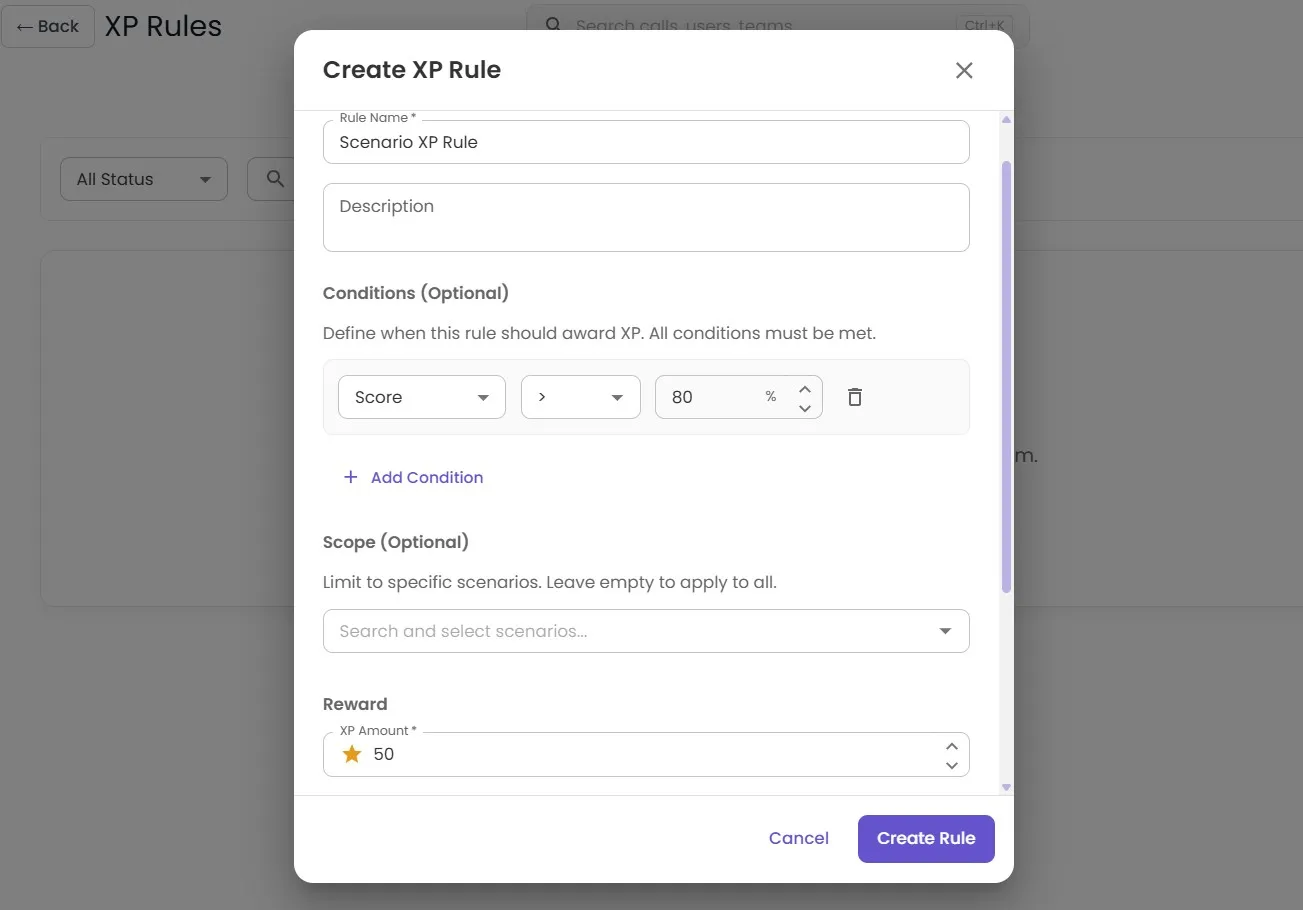Screen dimensions: 1303x910
Task: Open the scenarios selector dropdown arrow
Action: [x=944, y=631]
